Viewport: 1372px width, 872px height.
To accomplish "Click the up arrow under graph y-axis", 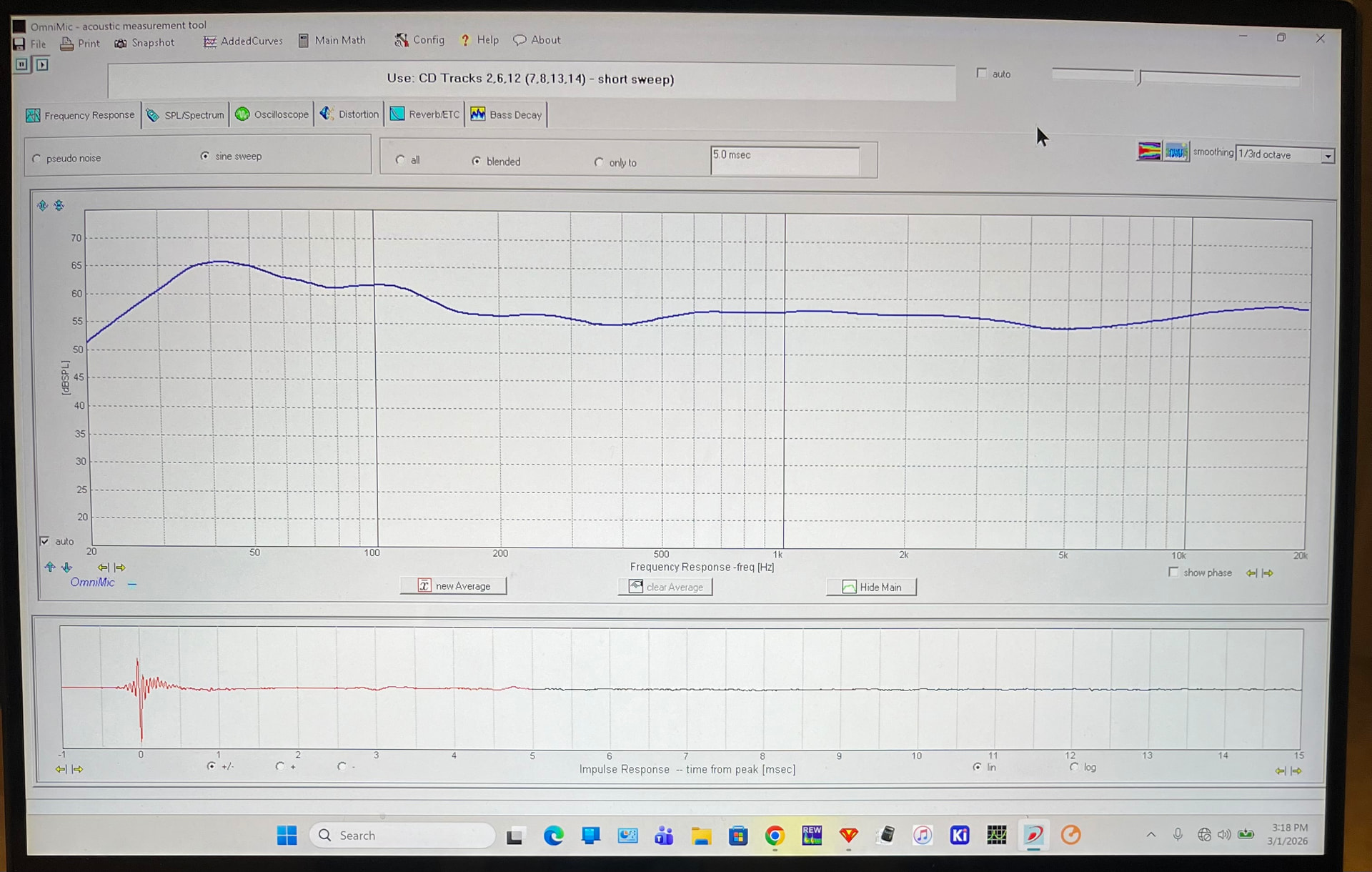I will (49, 568).
